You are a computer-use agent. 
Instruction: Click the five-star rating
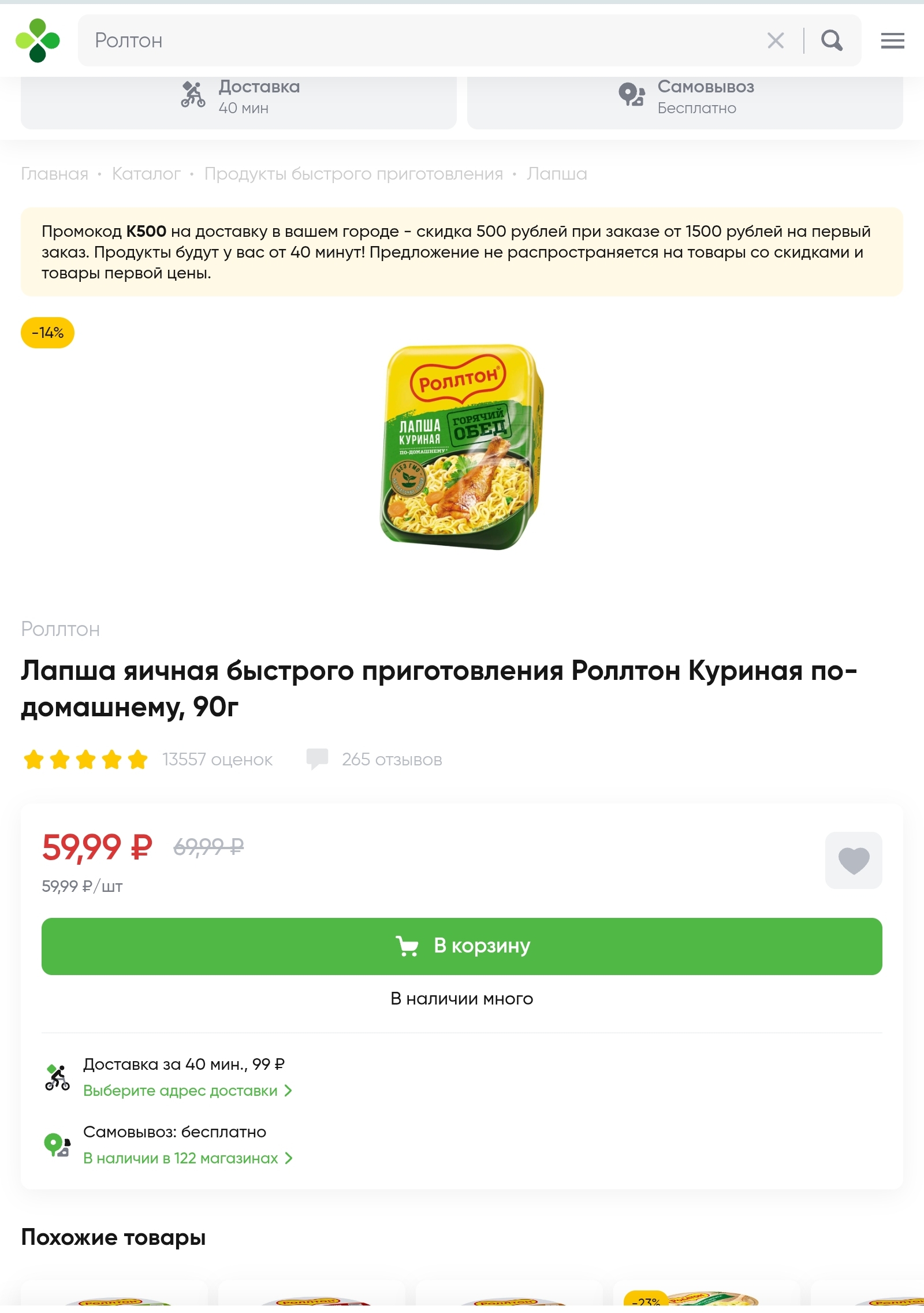[85, 759]
